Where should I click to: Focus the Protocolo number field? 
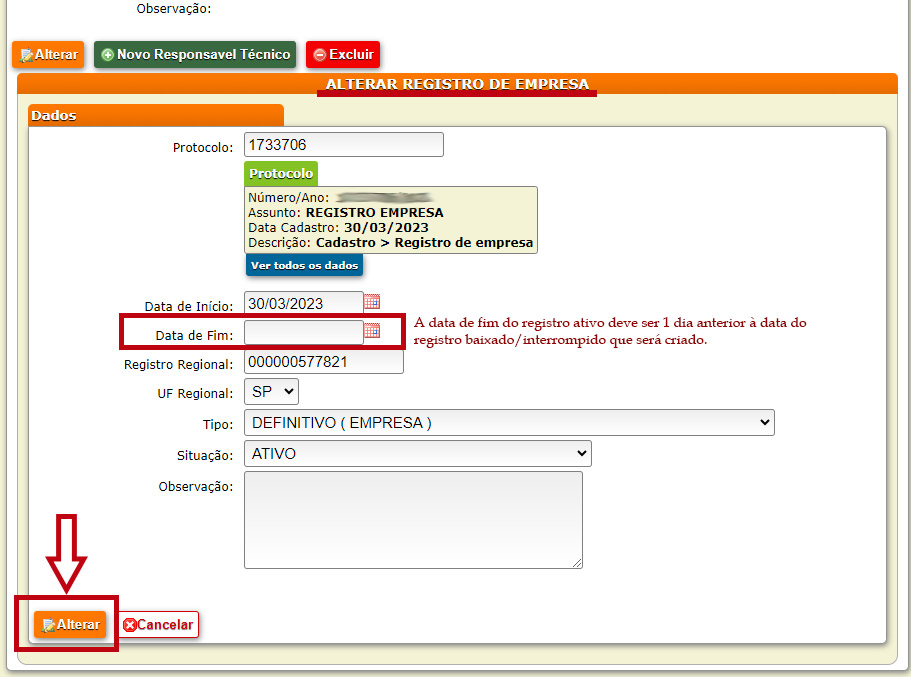342,145
